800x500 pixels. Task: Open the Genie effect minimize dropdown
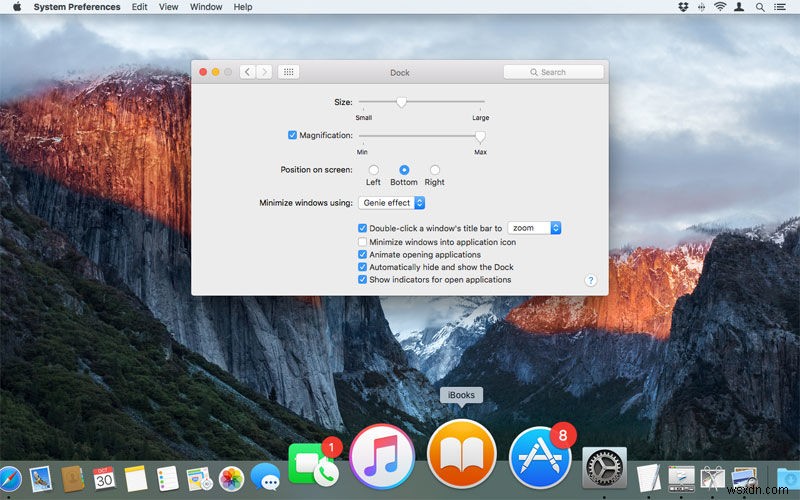392,203
